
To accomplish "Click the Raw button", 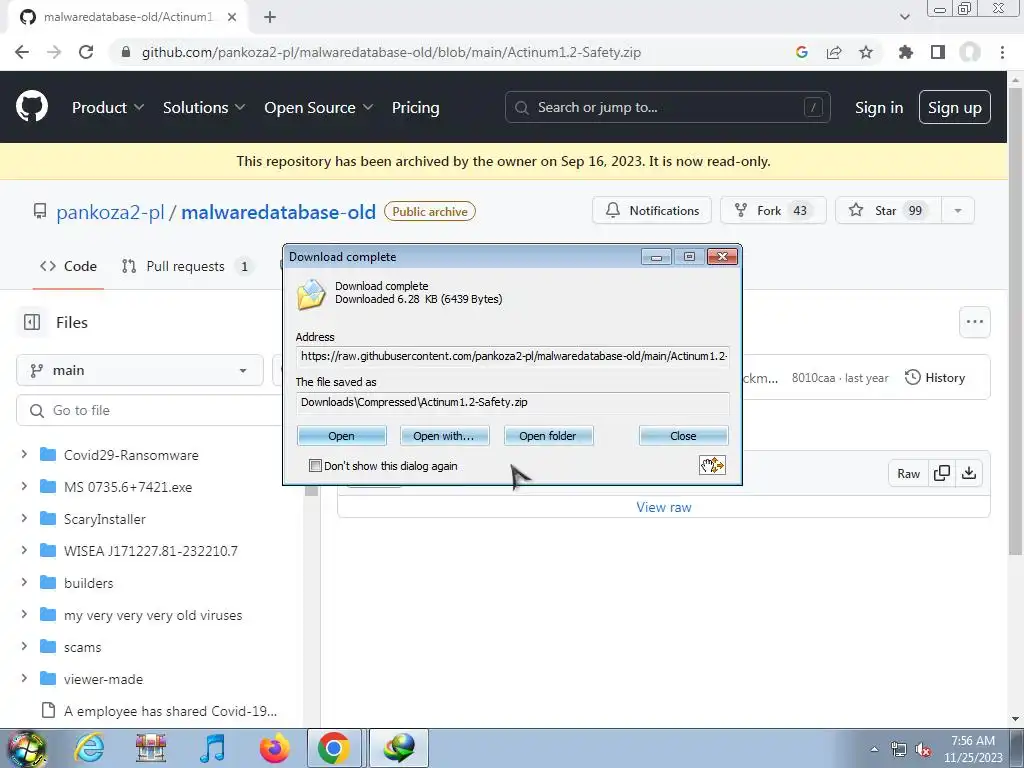I will [908, 473].
